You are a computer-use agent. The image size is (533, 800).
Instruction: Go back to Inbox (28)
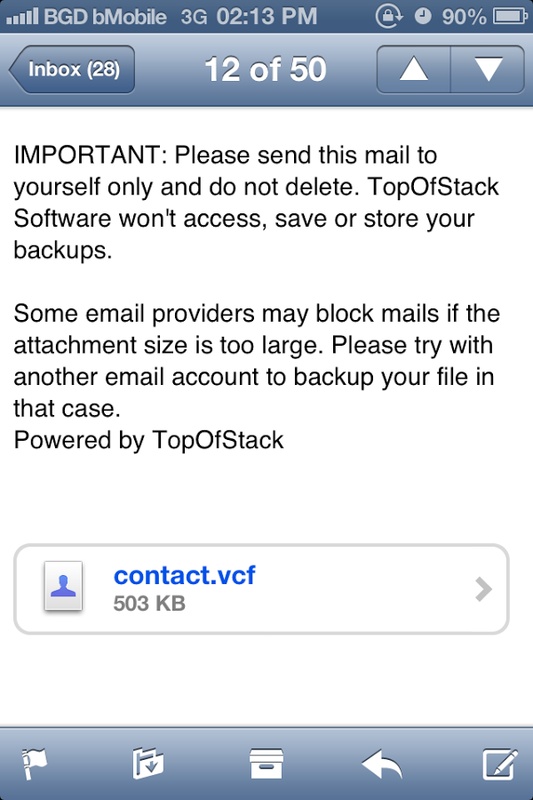coord(72,69)
